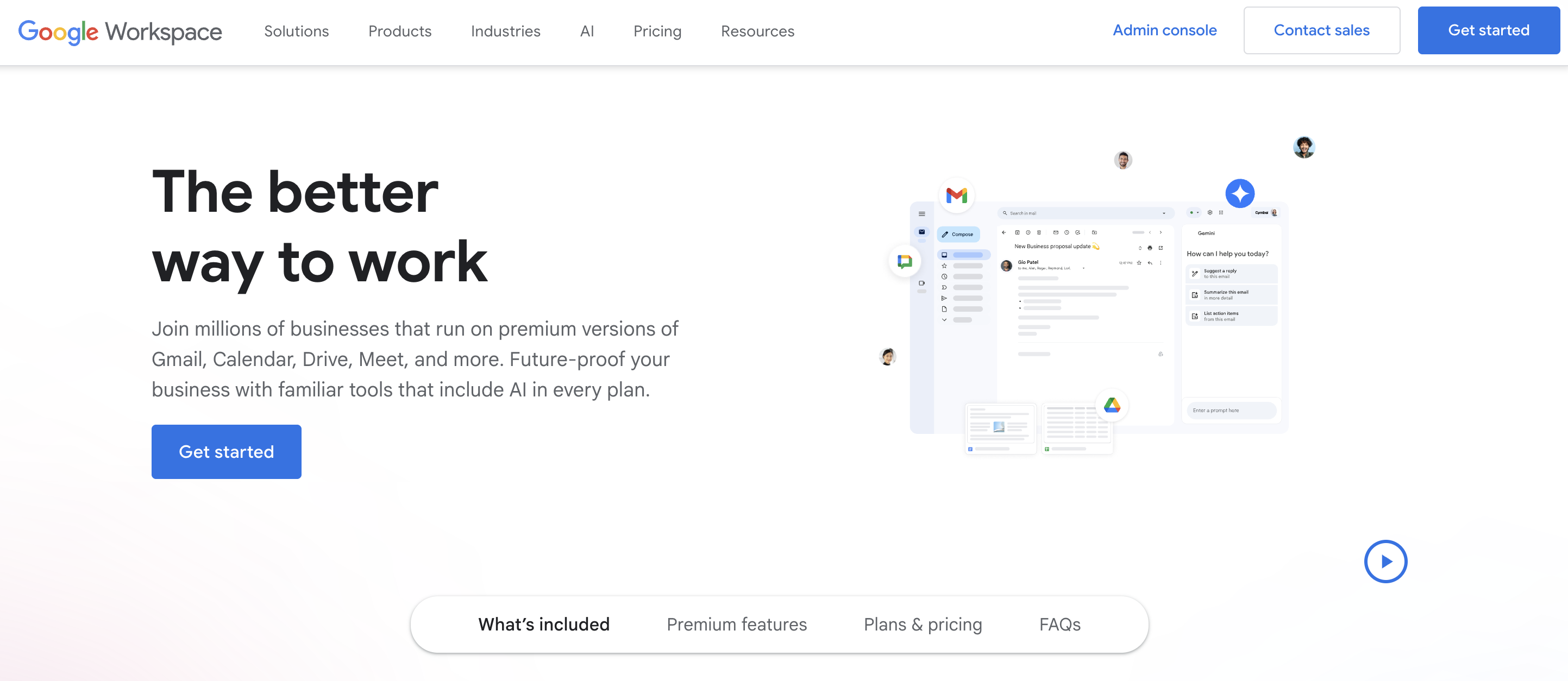The height and width of the screenshot is (681, 1568).
Task: Open the Gmail settings gear
Action: tap(1210, 213)
